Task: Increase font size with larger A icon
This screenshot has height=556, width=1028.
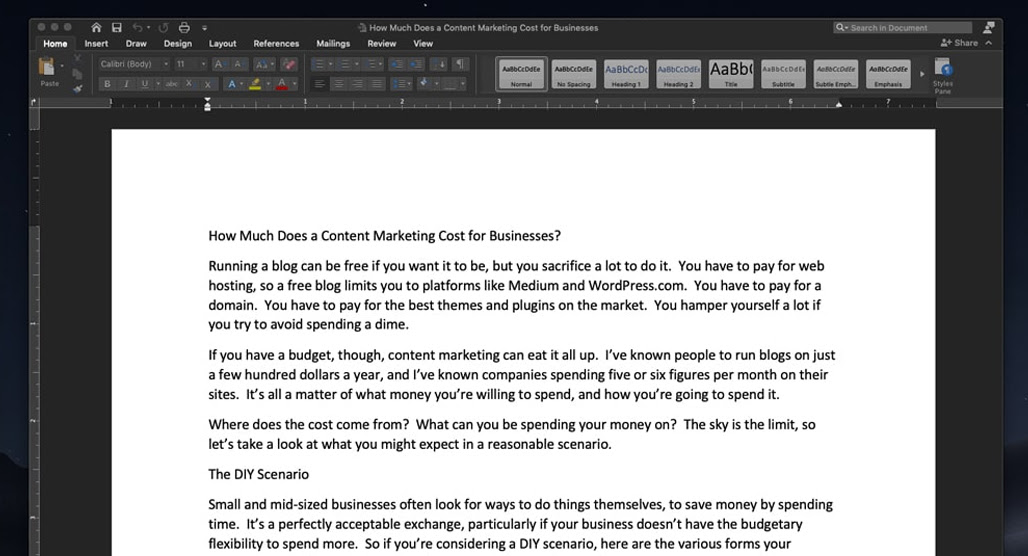Action: tap(219, 64)
